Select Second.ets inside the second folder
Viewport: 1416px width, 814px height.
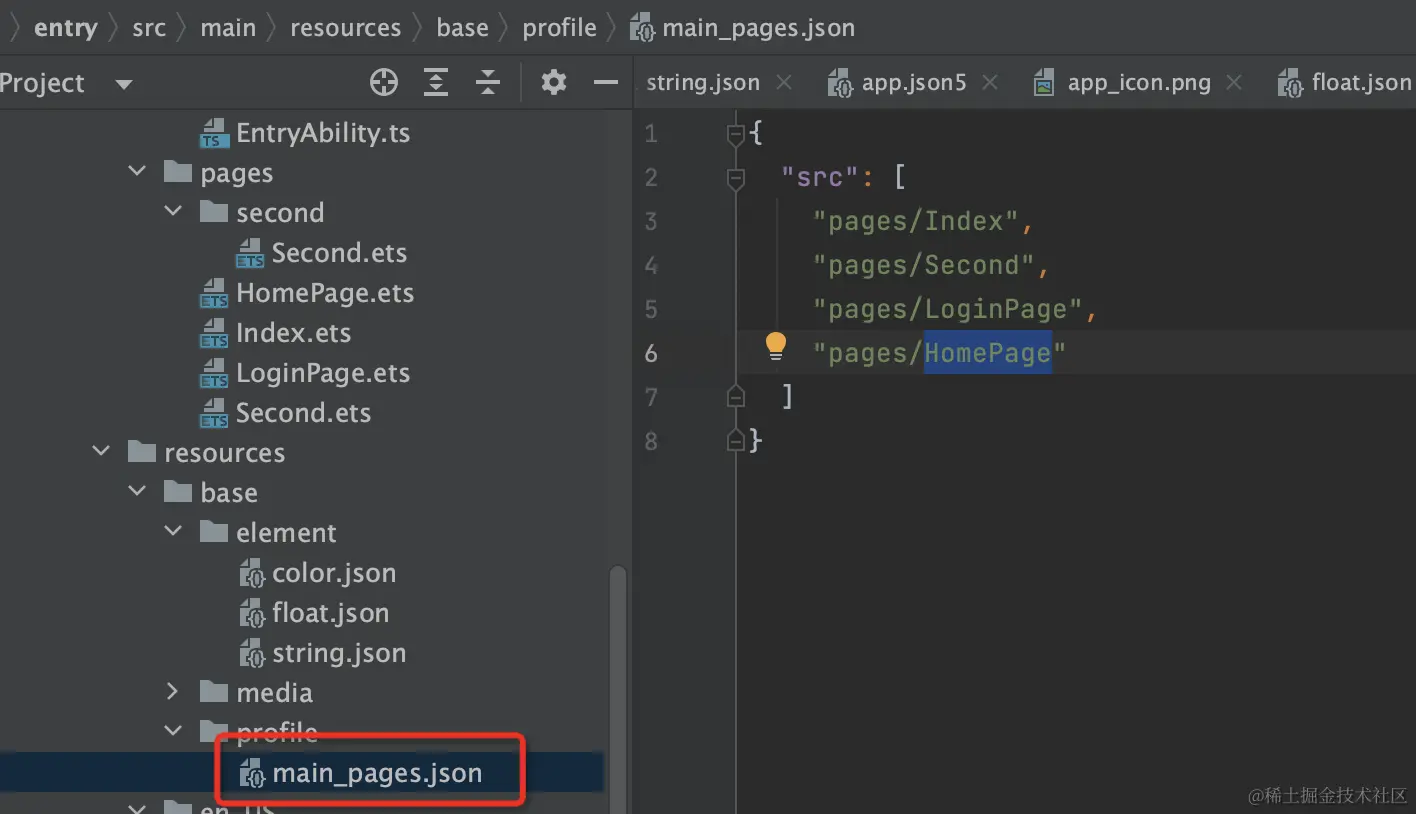coord(339,253)
